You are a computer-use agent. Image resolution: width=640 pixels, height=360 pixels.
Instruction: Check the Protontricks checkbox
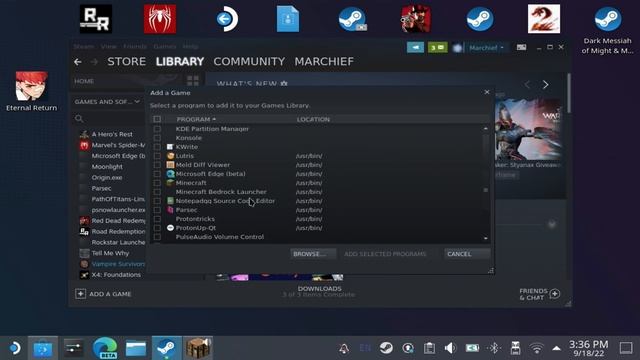[157, 219]
